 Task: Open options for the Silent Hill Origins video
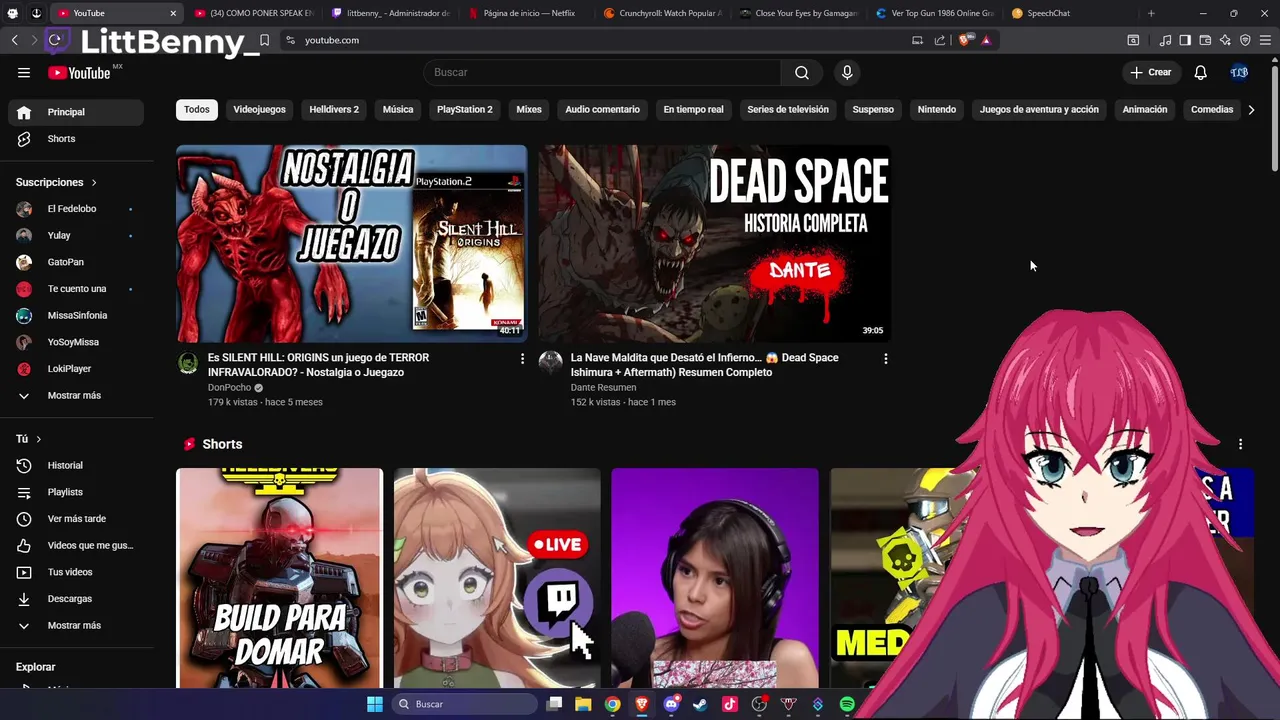click(522, 358)
